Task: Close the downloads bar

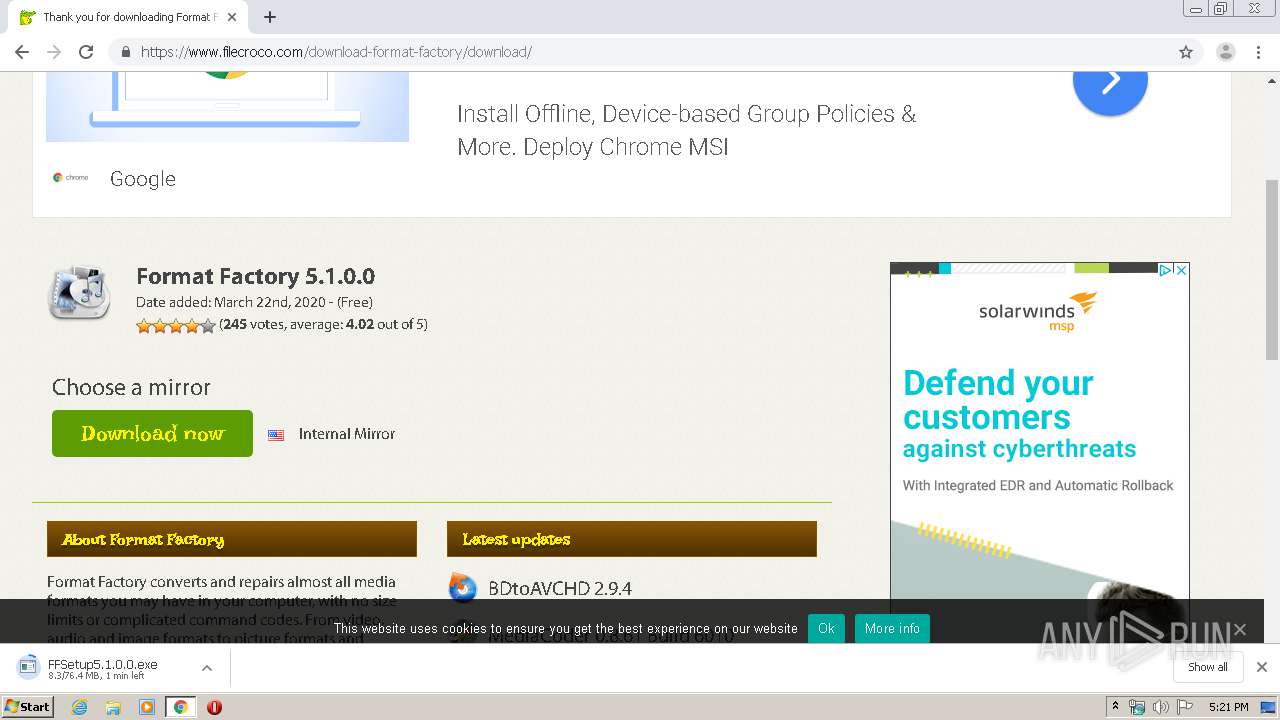Action: point(1262,667)
